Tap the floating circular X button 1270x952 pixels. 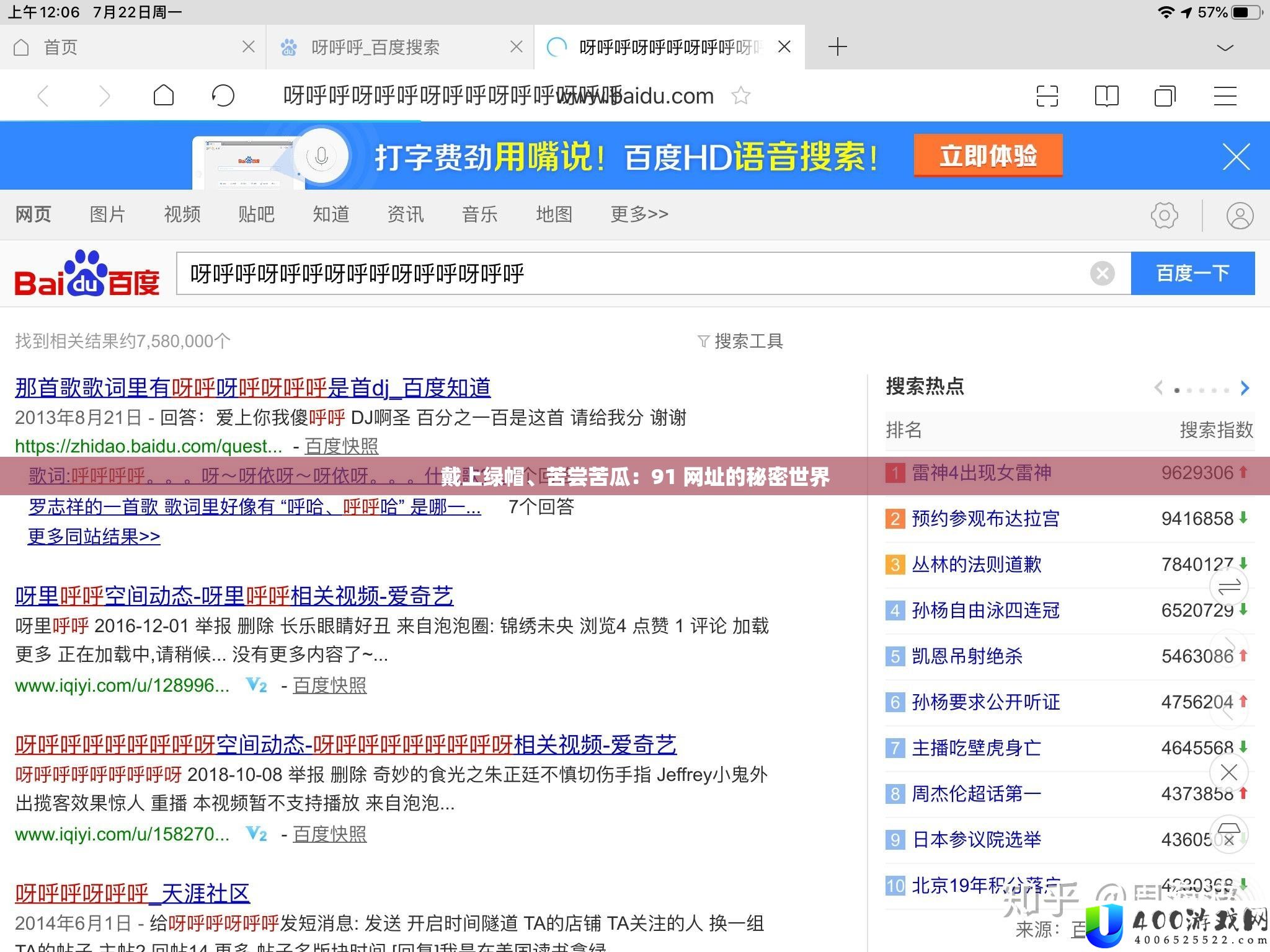coord(1228,772)
